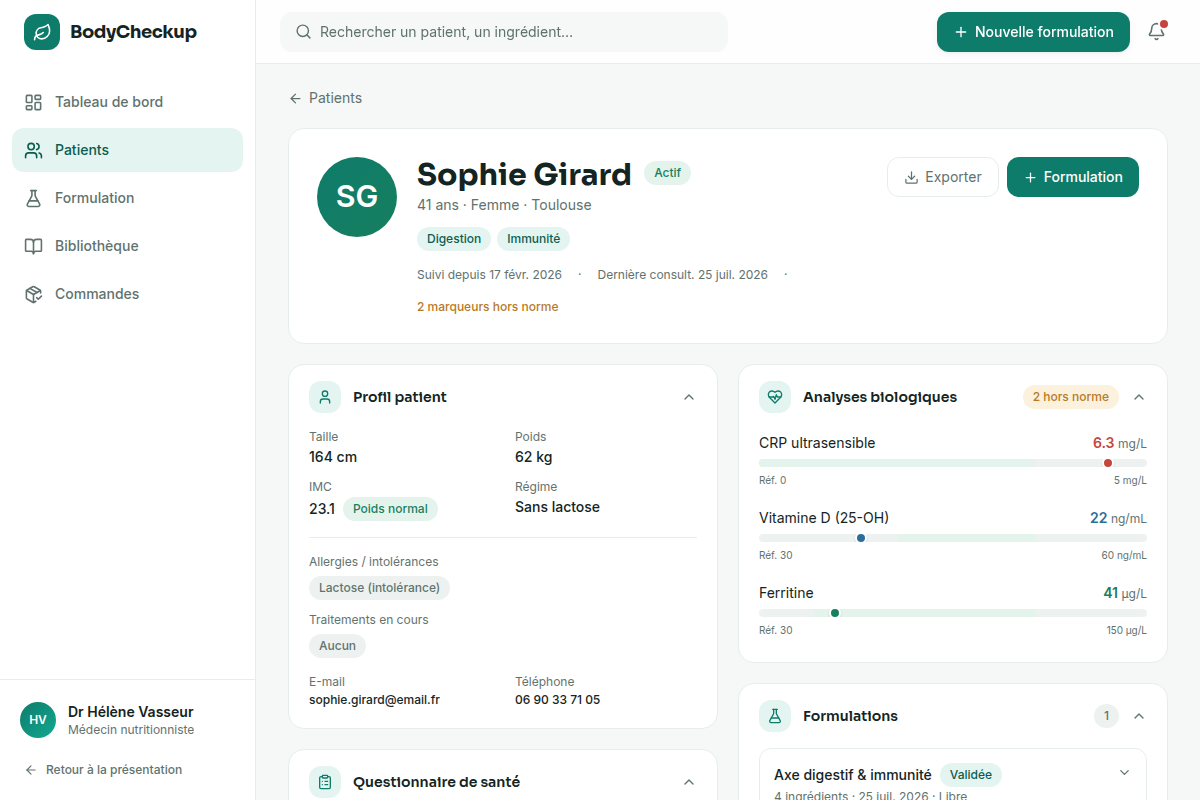Screen dimensions: 1200x800
Task: Click the 41 µg/L ferritine value
Action: (1125, 593)
